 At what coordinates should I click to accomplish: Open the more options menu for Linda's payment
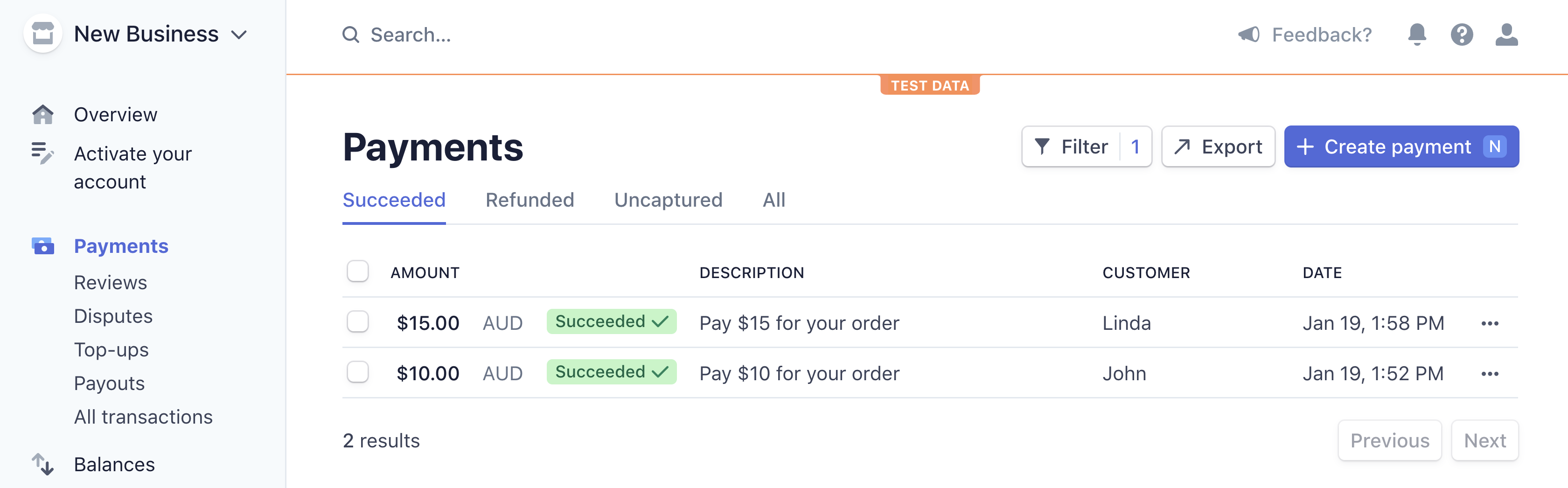click(x=1490, y=323)
